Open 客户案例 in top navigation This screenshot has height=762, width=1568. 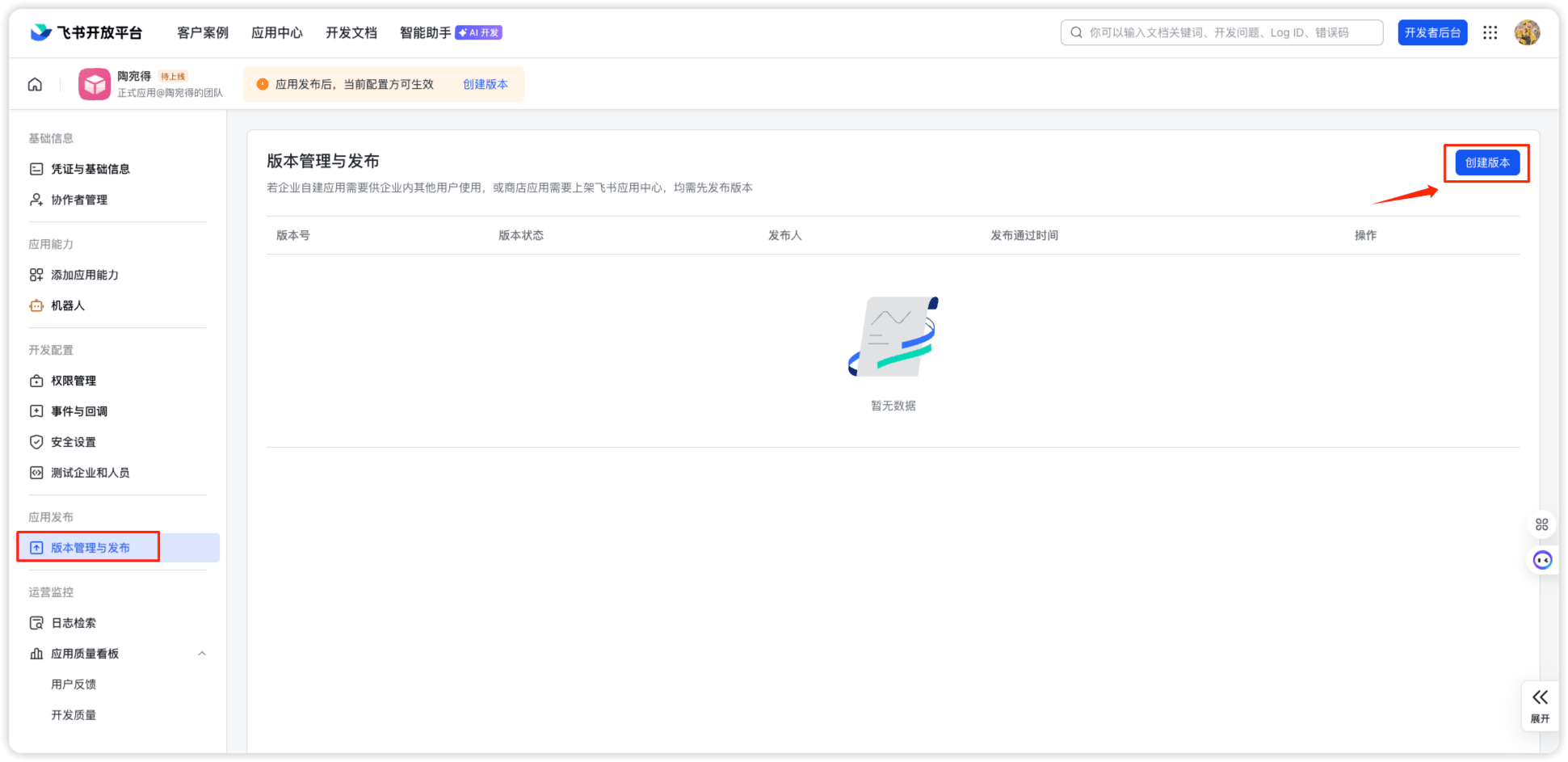tap(203, 32)
